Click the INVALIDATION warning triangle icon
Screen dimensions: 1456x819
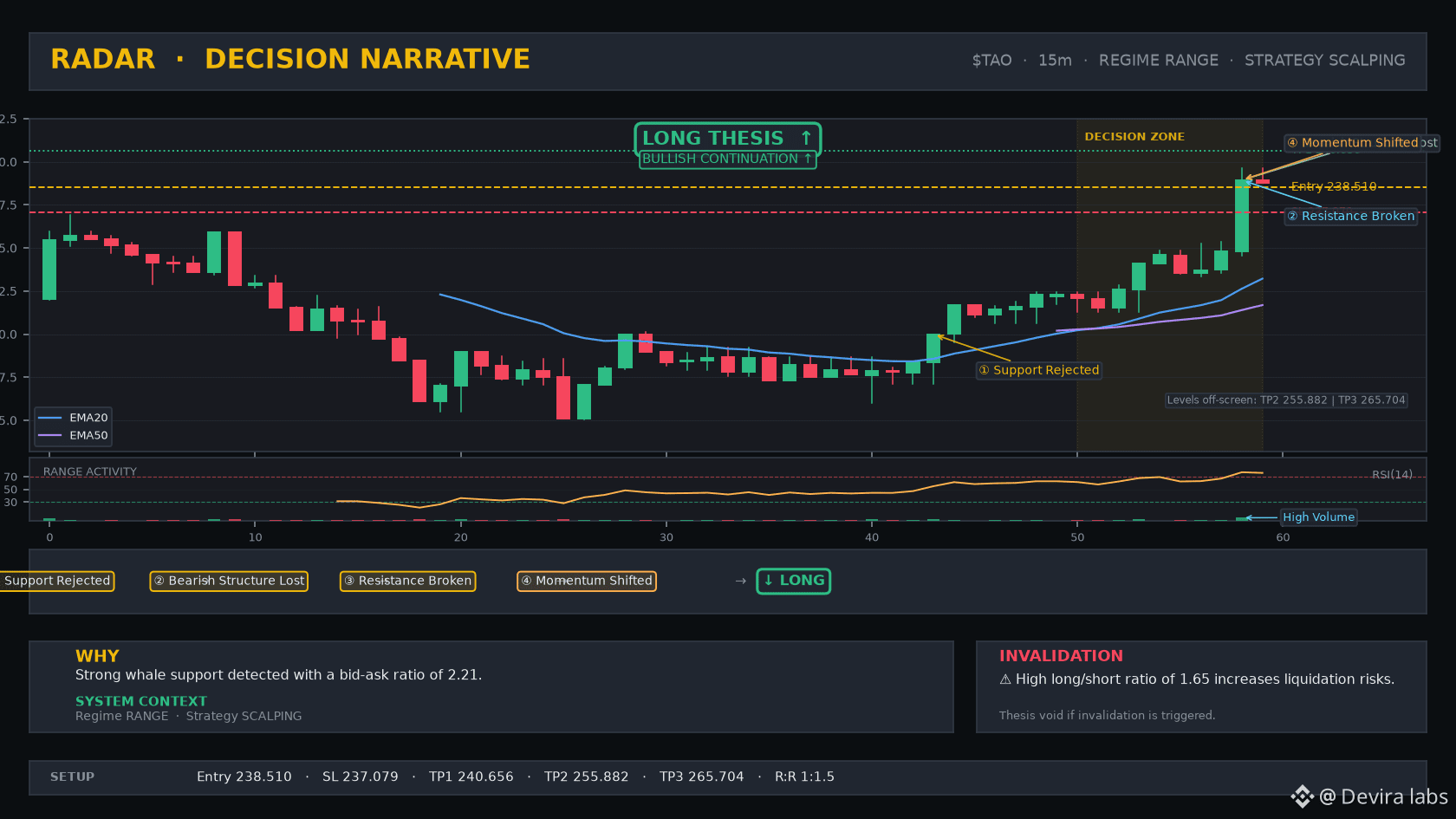click(1005, 679)
